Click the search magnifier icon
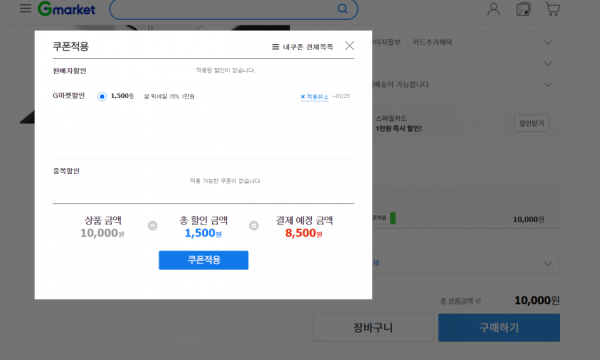Image resolution: width=600 pixels, height=360 pixels. point(342,8)
